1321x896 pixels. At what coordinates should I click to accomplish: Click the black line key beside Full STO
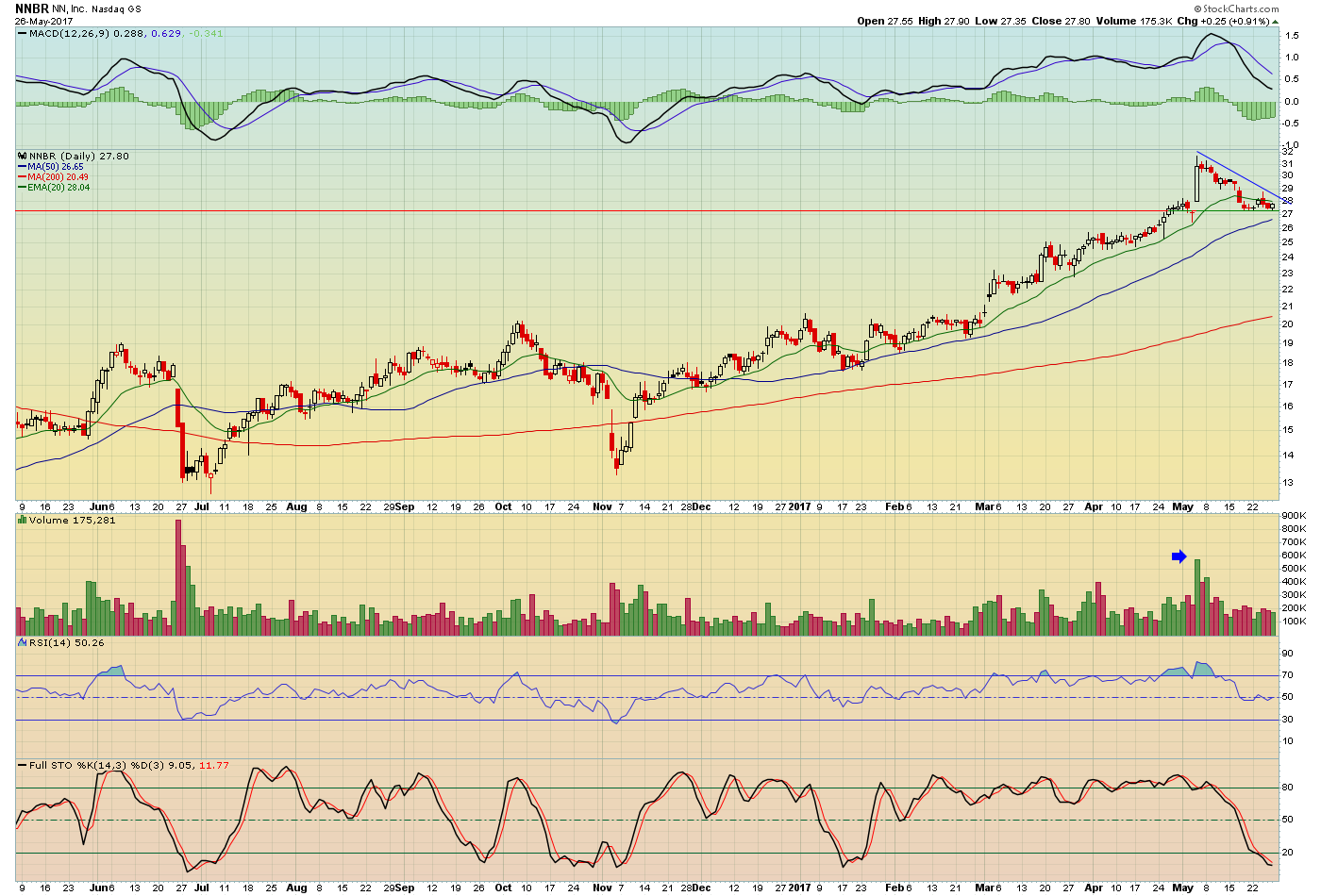[x=22, y=765]
